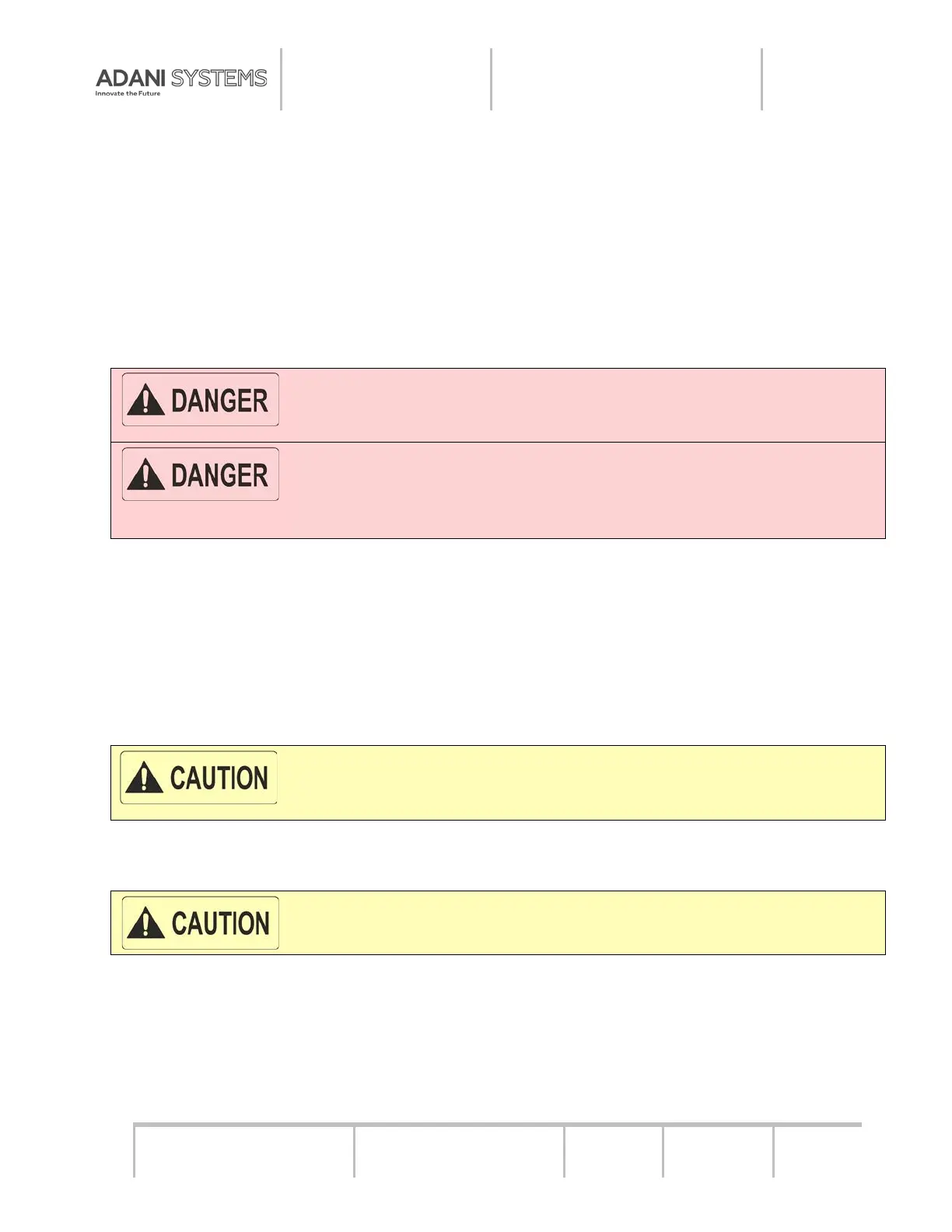Click the warning triangle in the upper CAUTION sign
The height and width of the screenshot is (1232, 952).
tap(144, 778)
